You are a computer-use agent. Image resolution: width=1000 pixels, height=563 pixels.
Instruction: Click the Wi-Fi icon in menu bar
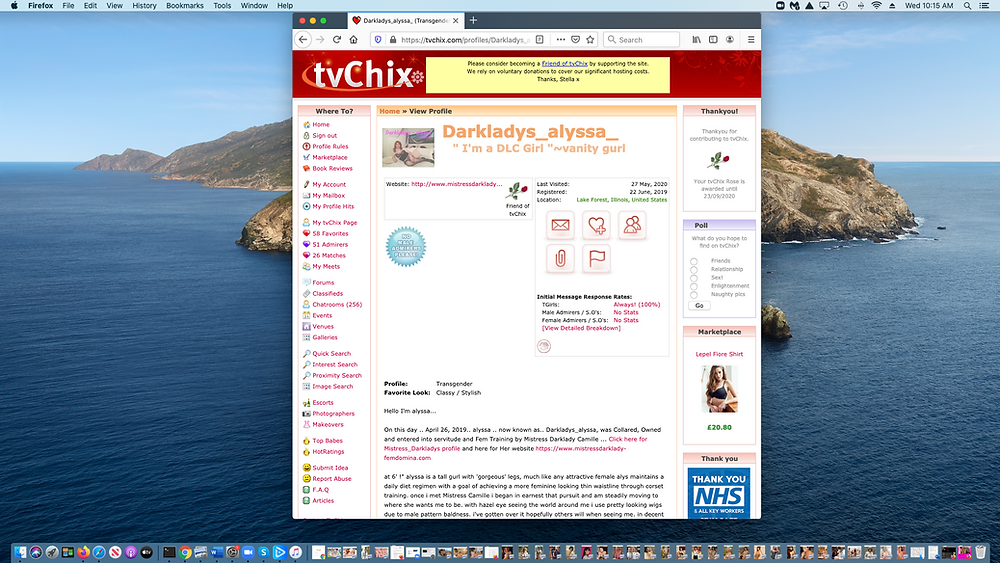[876, 6]
